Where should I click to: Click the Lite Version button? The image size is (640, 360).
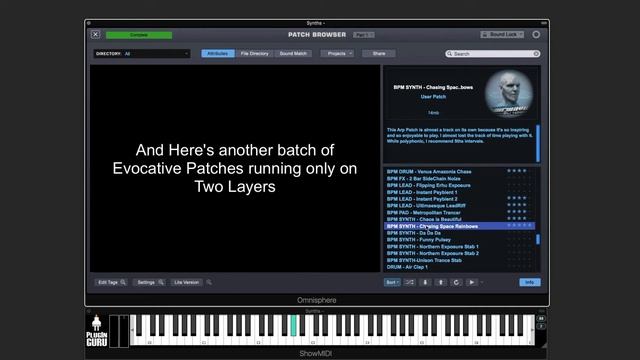(x=187, y=282)
